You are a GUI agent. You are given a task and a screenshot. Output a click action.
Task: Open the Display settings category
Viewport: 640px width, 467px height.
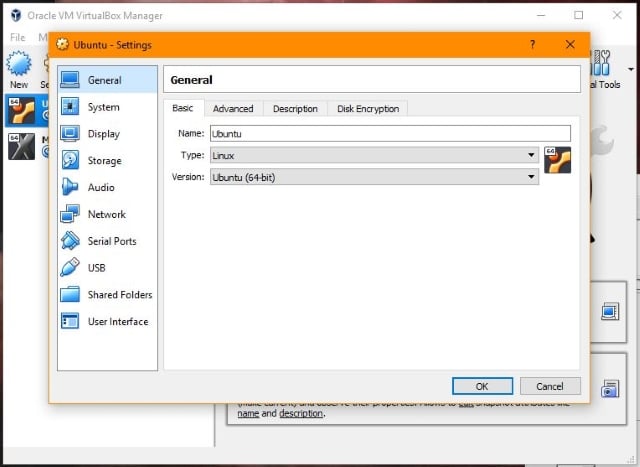(107, 134)
